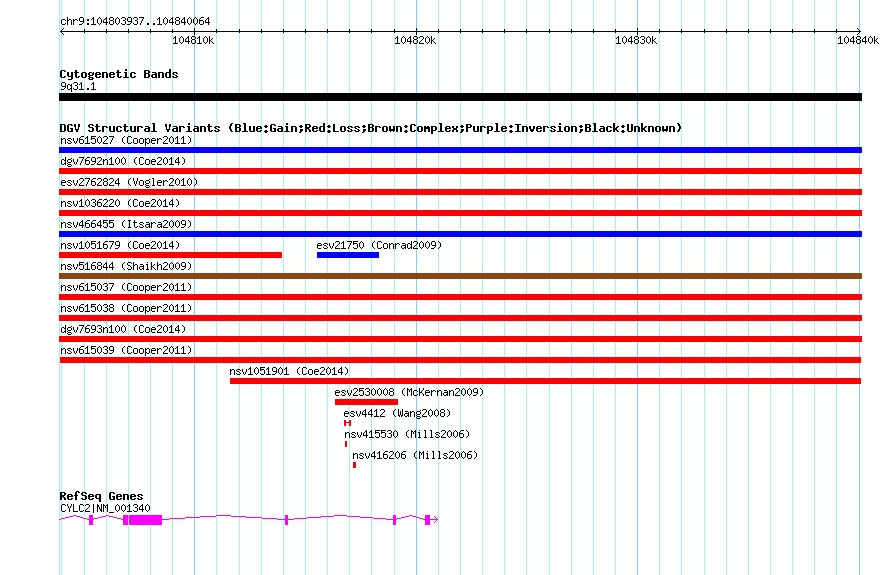The width and height of the screenshot is (890, 575).
Task: Open nsv1051901 (Coe2014) variant label
Action: click(x=289, y=371)
